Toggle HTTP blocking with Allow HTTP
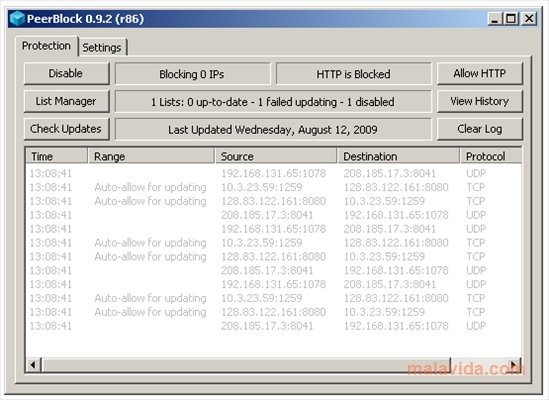Image resolution: width=549 pixels, height=400 pixels. (x=480, y=74)
